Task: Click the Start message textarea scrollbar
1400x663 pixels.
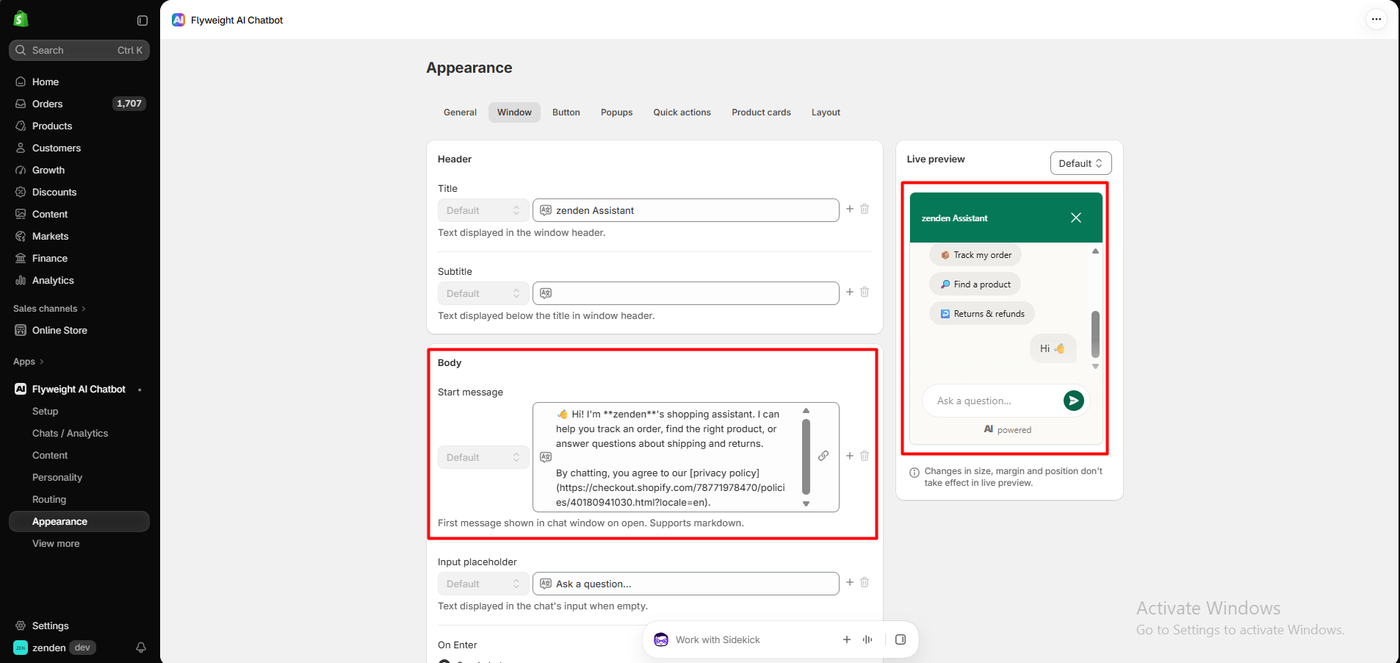Action: tap(806, 456)
